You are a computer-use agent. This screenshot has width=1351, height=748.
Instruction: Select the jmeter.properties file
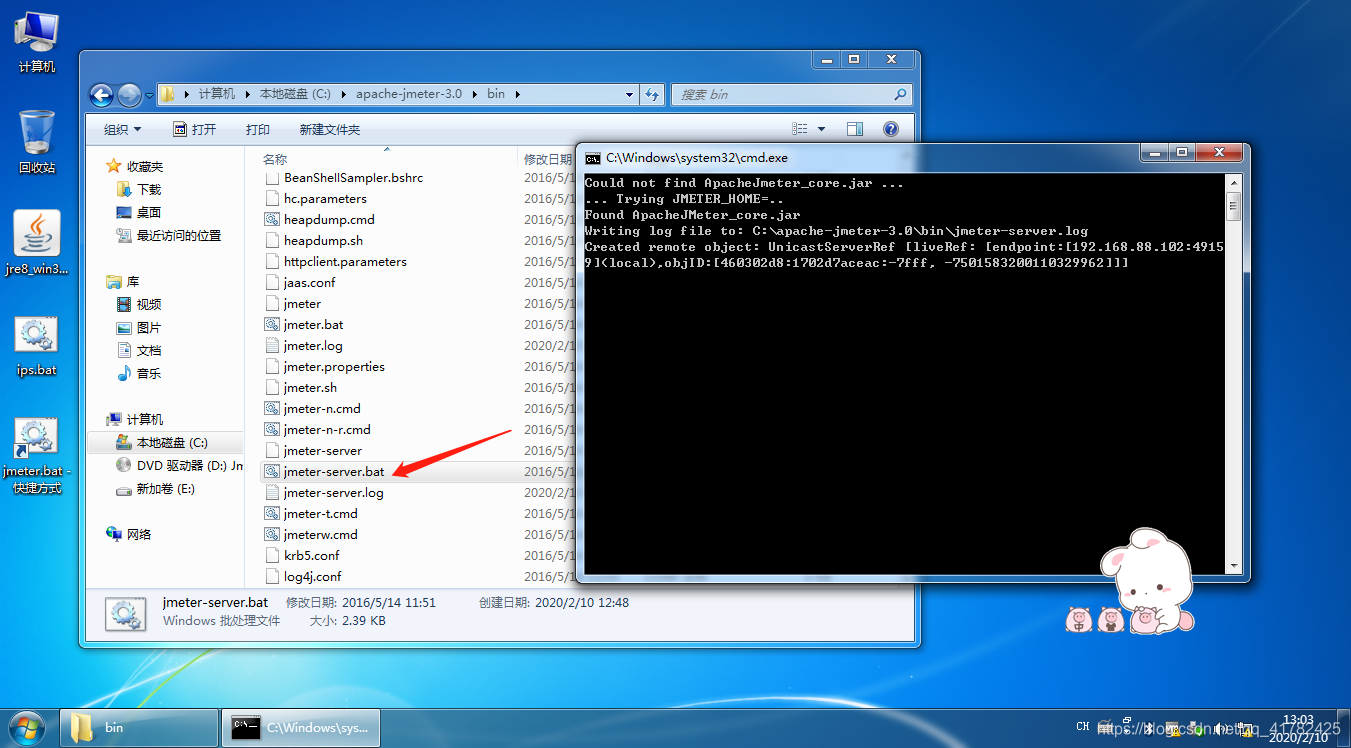(x=334, y=366)
